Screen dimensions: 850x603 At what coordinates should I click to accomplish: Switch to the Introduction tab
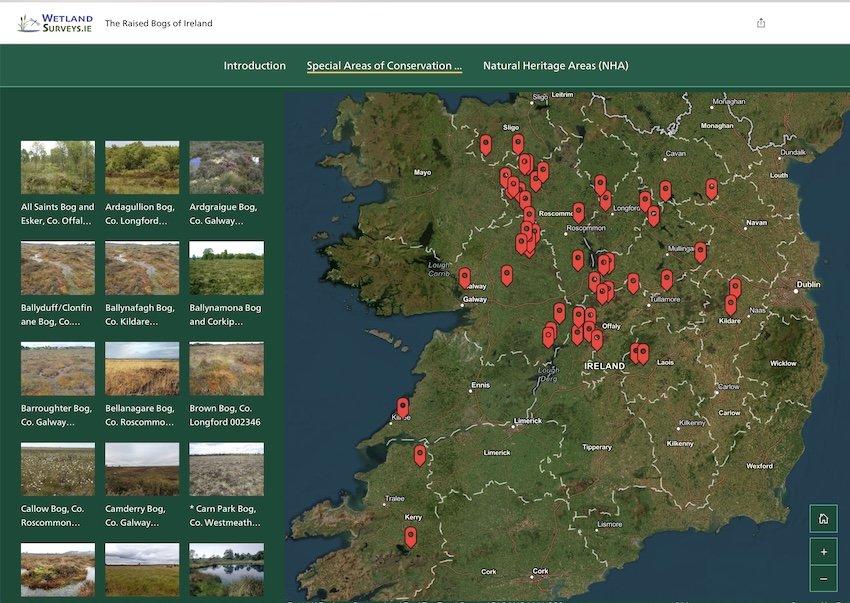click(255, 65)
